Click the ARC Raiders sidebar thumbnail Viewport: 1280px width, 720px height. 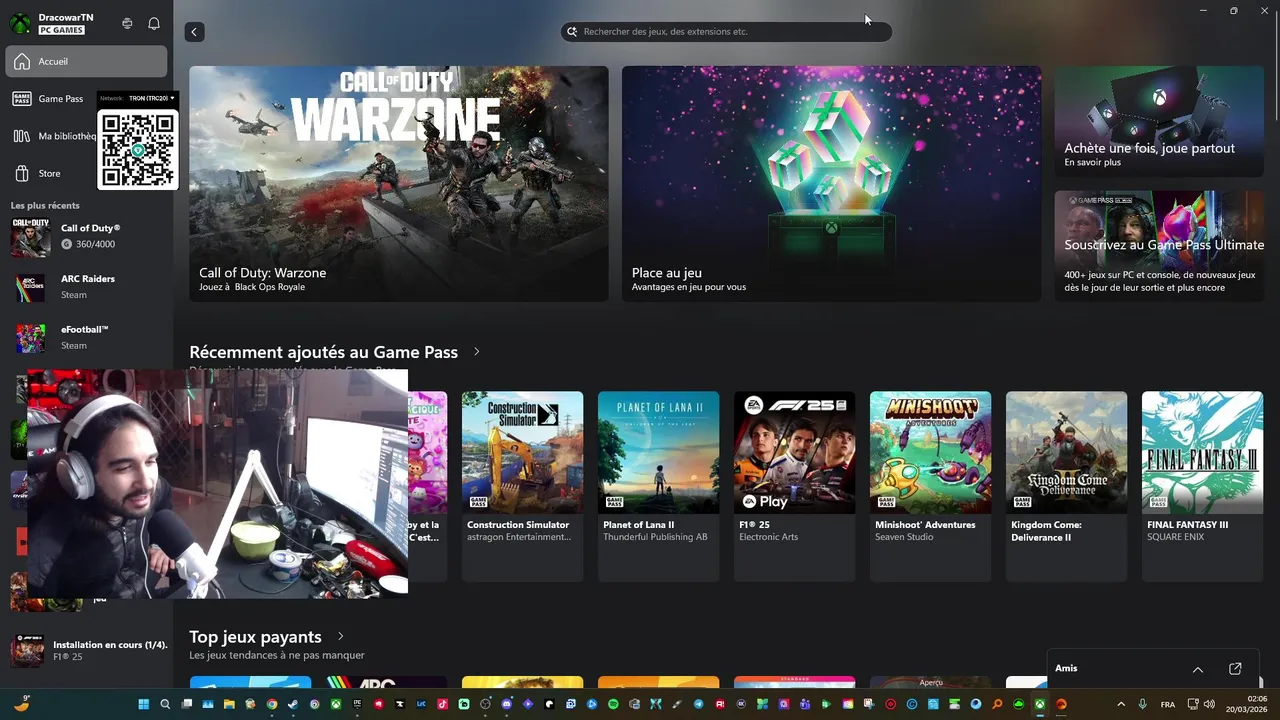[x=30, y=288]
